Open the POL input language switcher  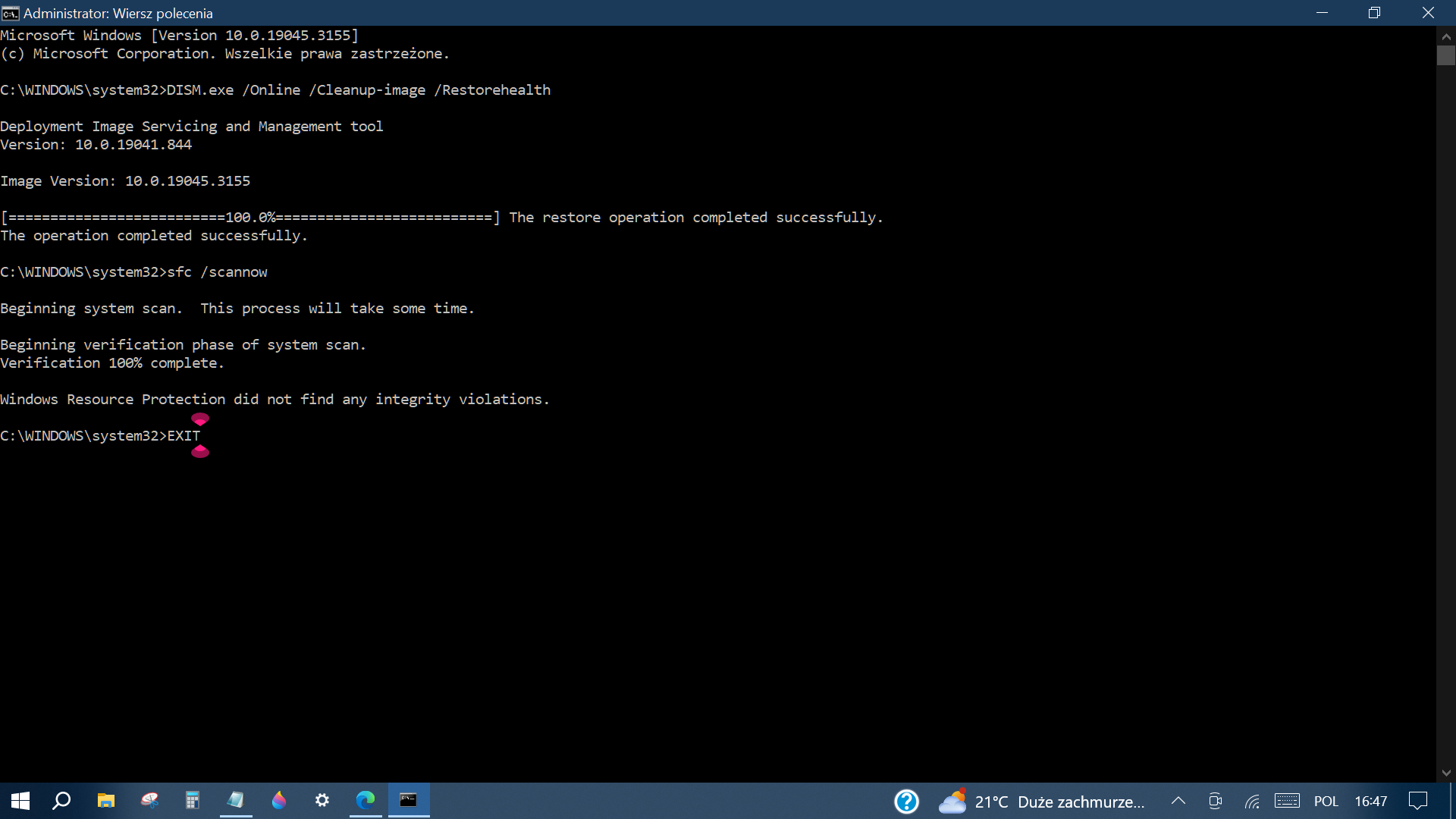[x=1327, y=801]
